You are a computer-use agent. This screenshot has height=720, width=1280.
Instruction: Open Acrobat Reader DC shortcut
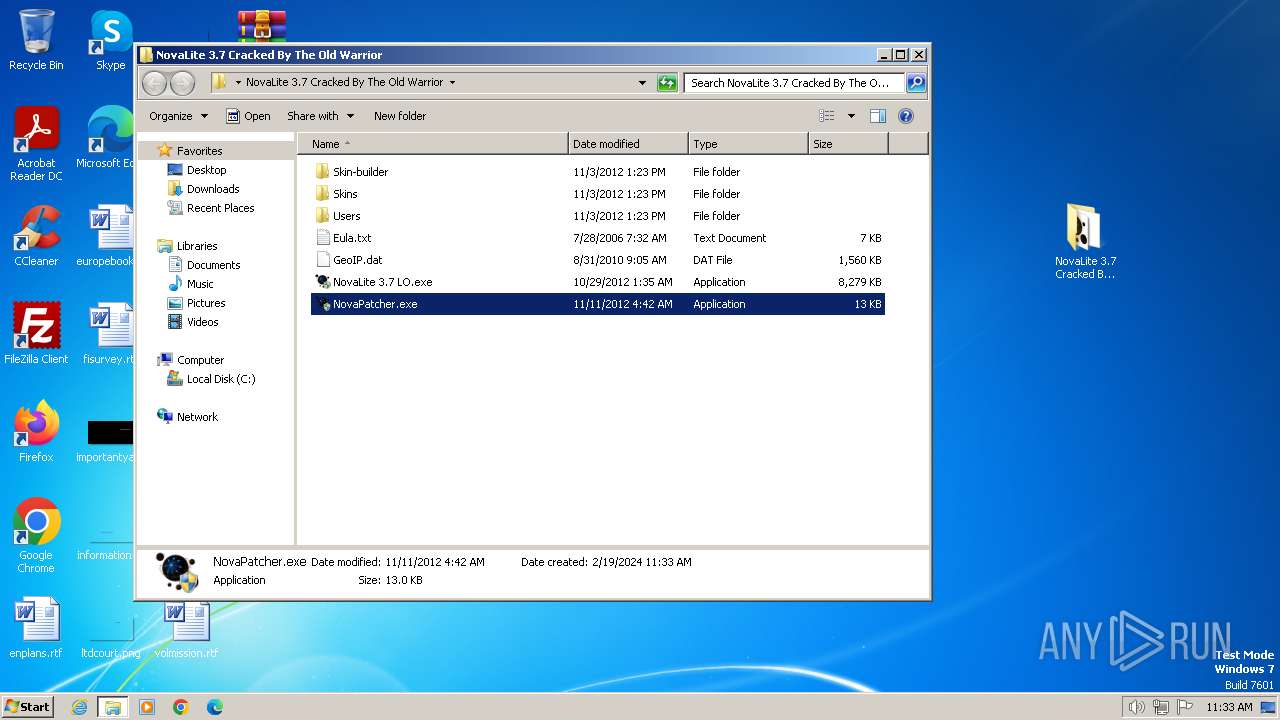click(36, 144)
